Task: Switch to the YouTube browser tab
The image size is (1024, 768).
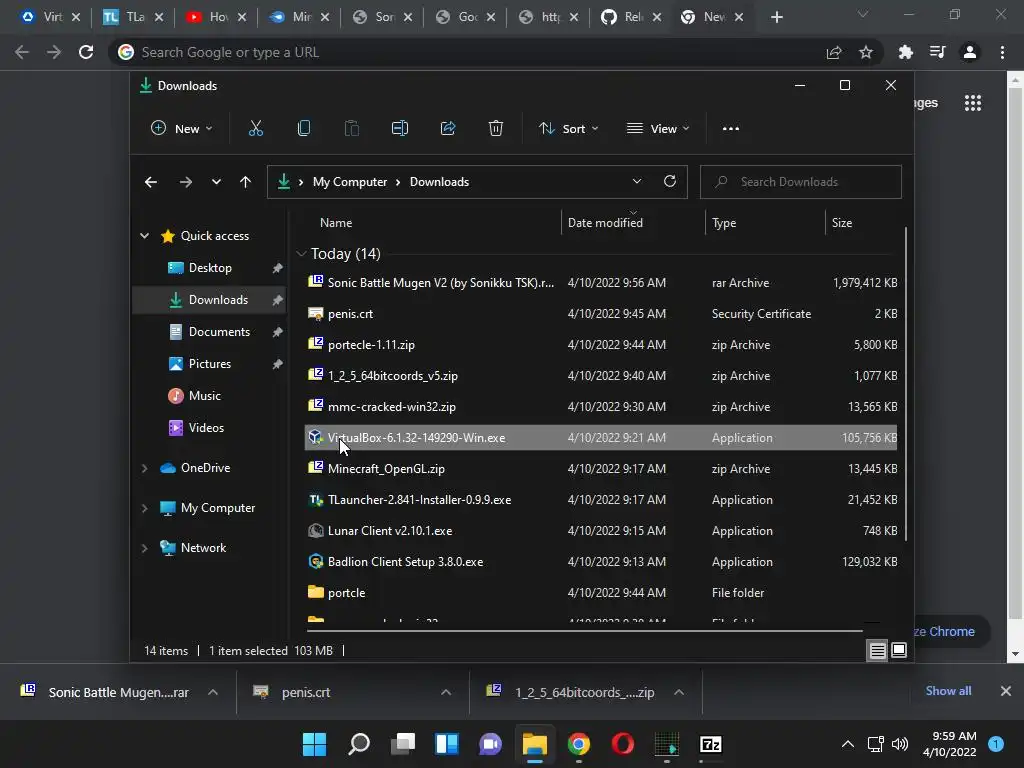Action: [x=216, y=17]
